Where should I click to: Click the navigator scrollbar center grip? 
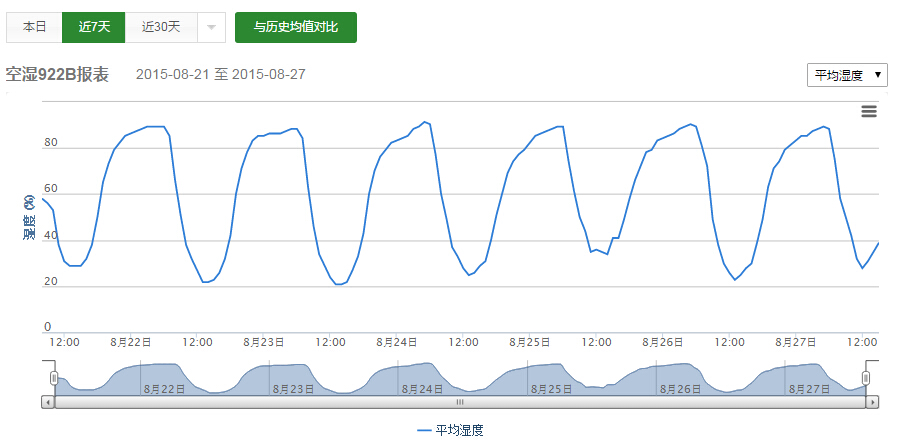[x=460, y=402]
